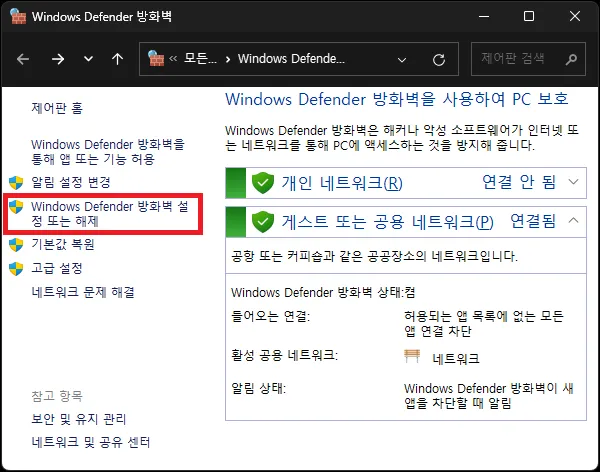This screenshot has height=472, width=600.
Task: Expand the address bar history dropdown
Action: [x=402, y=60]
